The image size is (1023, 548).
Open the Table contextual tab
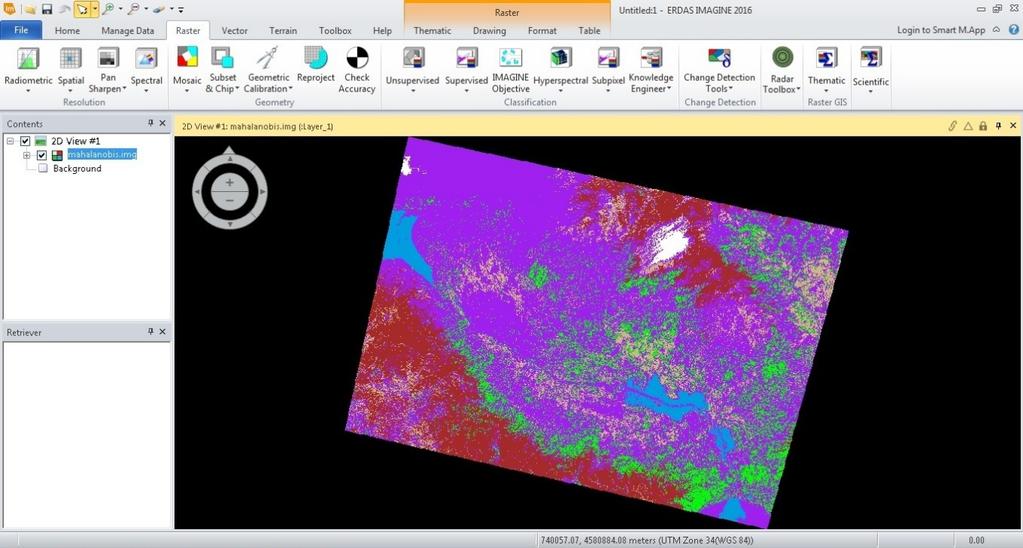(x=589, y=31)
